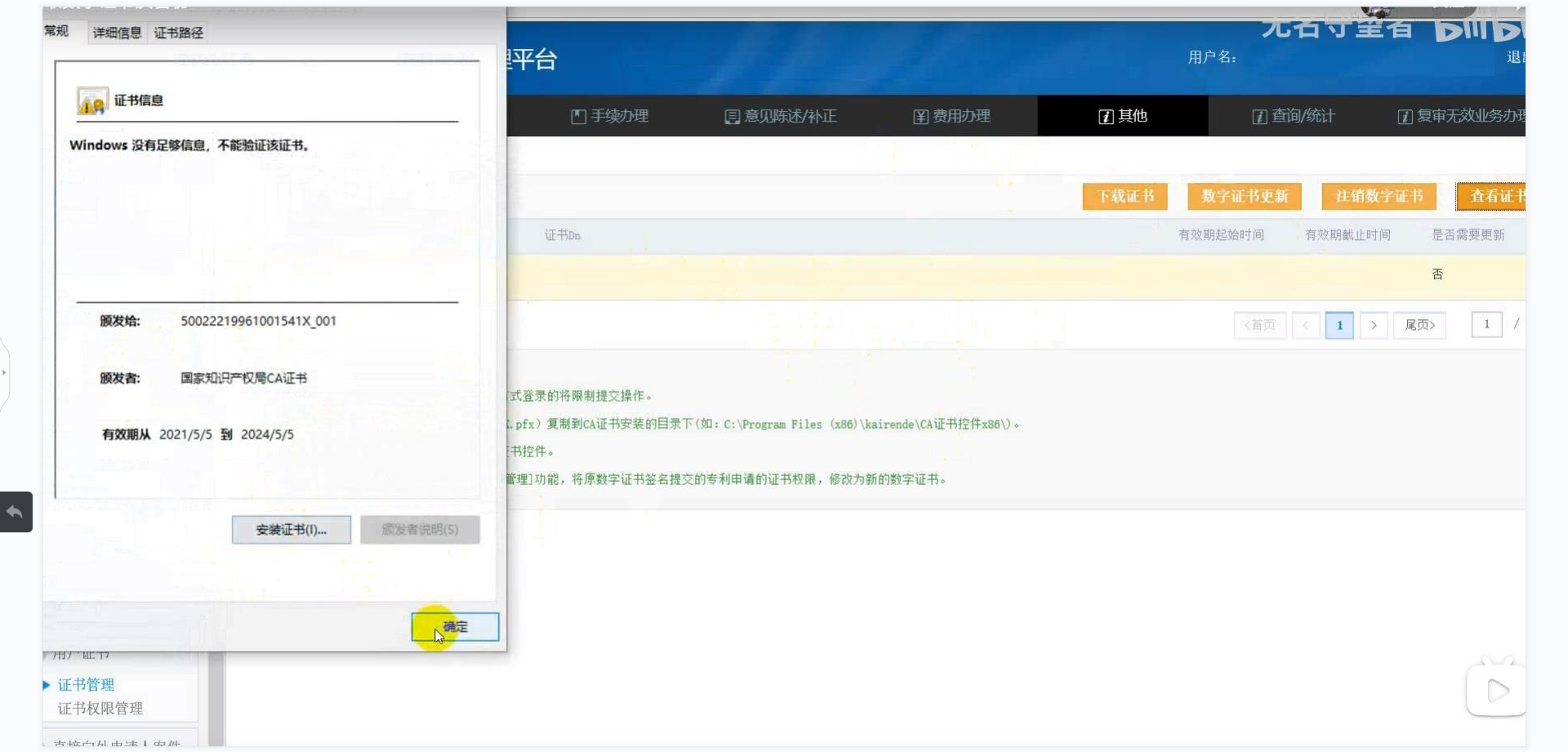Viewport: 1568px width, 752px height.
Task: Click the certificate info icon
Action: point(92,101)
